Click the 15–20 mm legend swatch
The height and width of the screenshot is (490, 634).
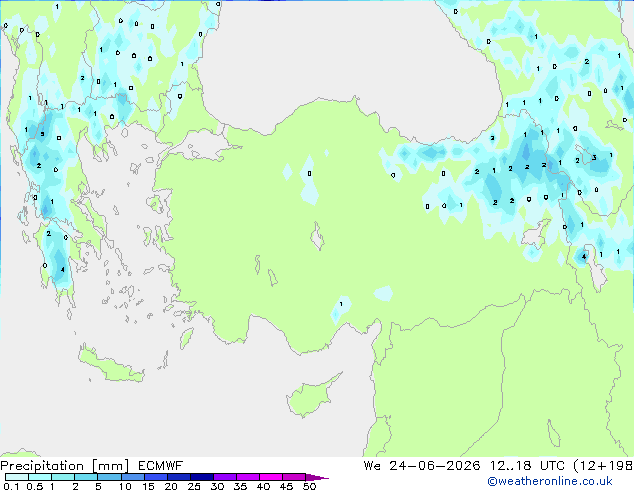tap(155, 477)
